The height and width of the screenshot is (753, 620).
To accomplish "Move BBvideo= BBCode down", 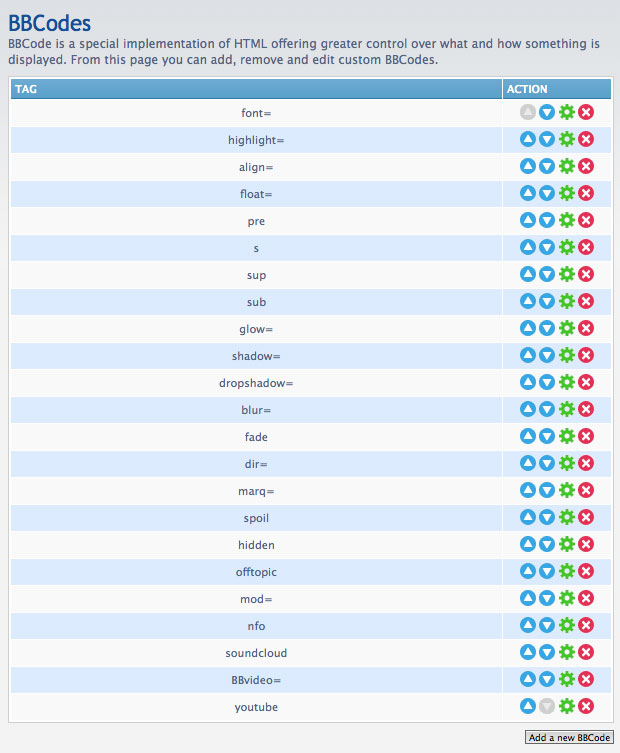I will 547,679.
